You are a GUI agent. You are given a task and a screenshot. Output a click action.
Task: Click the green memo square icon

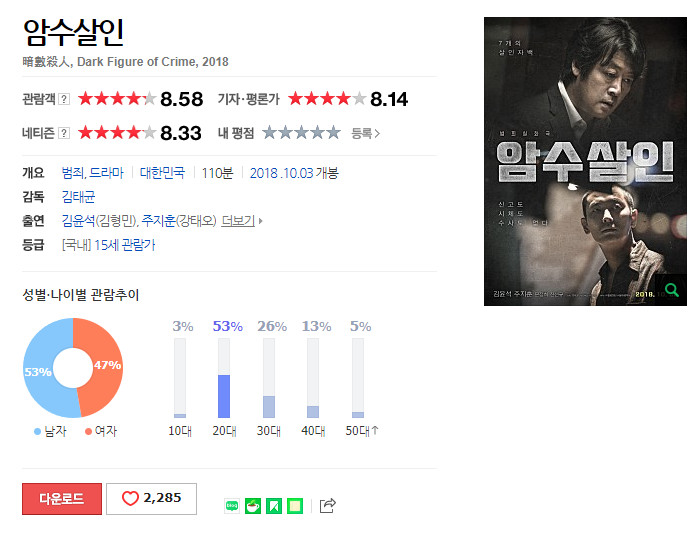point(295,506)
